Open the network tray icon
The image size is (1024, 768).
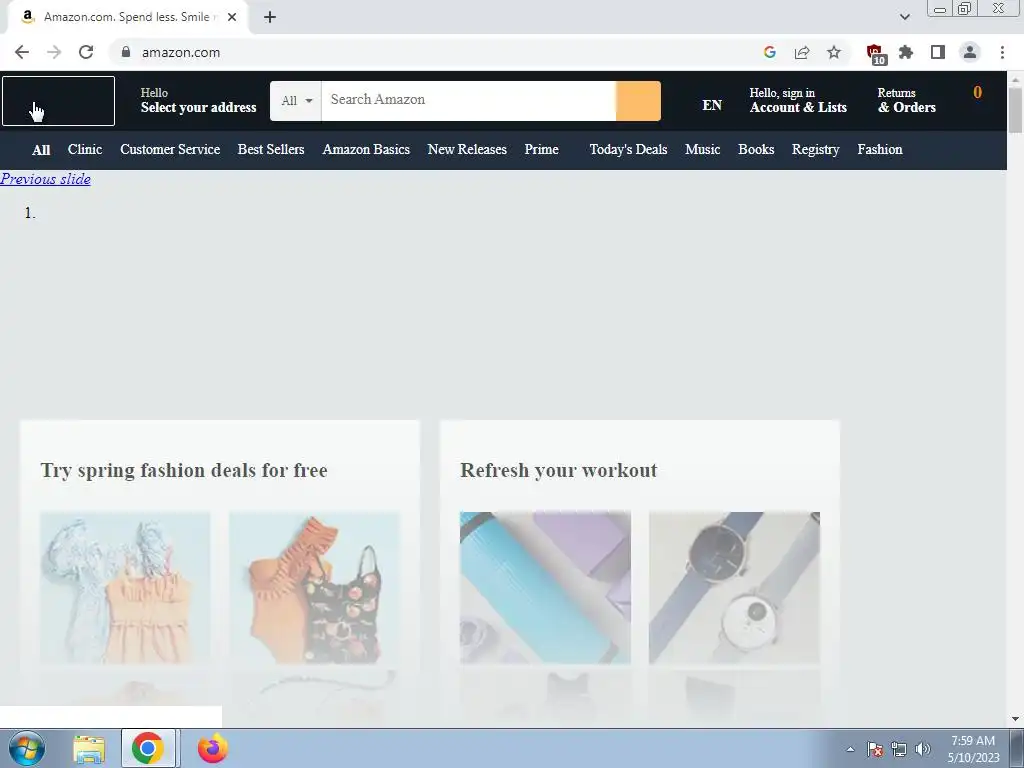[x=899, y=749]
